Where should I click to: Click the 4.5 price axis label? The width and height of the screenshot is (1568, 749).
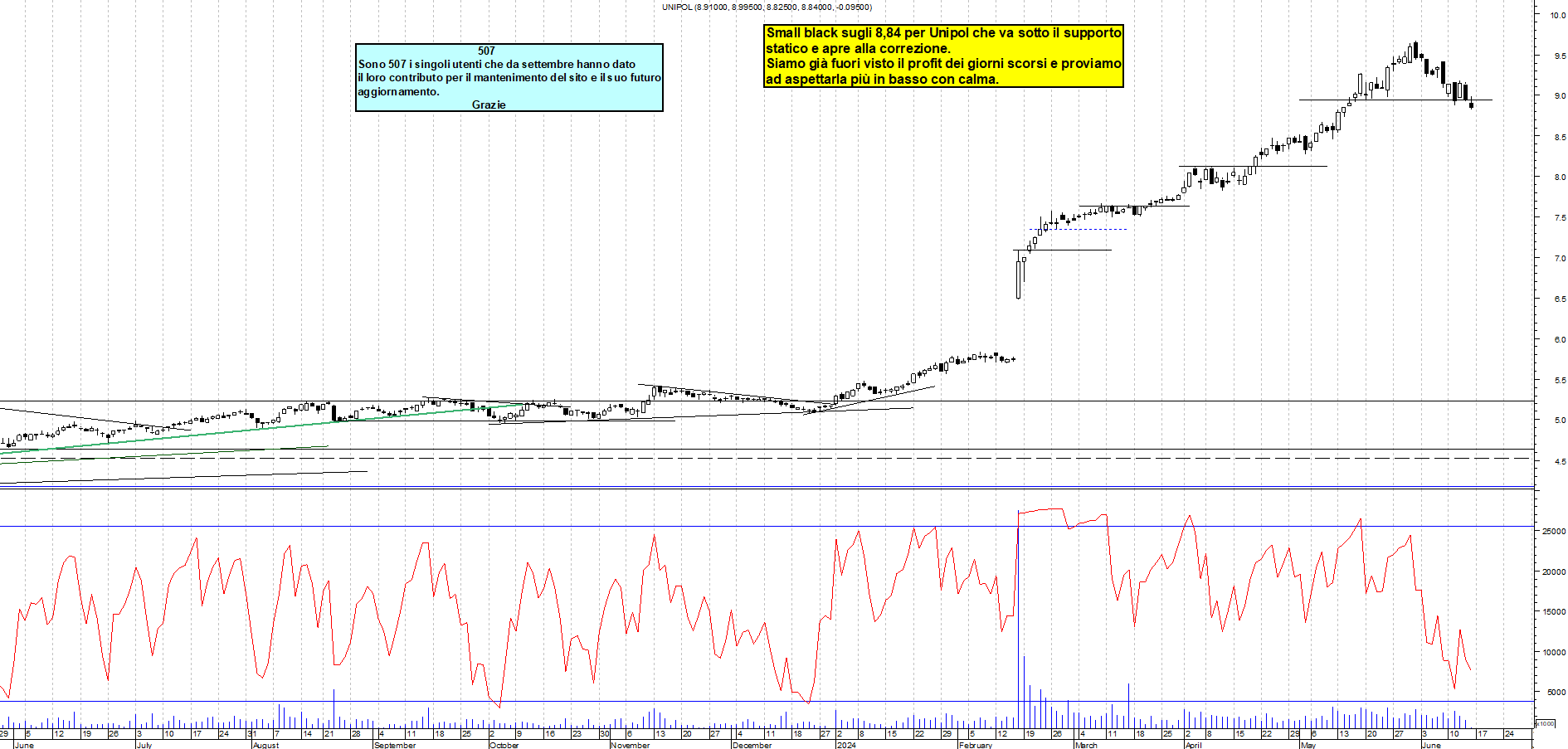click(1560, 461)
